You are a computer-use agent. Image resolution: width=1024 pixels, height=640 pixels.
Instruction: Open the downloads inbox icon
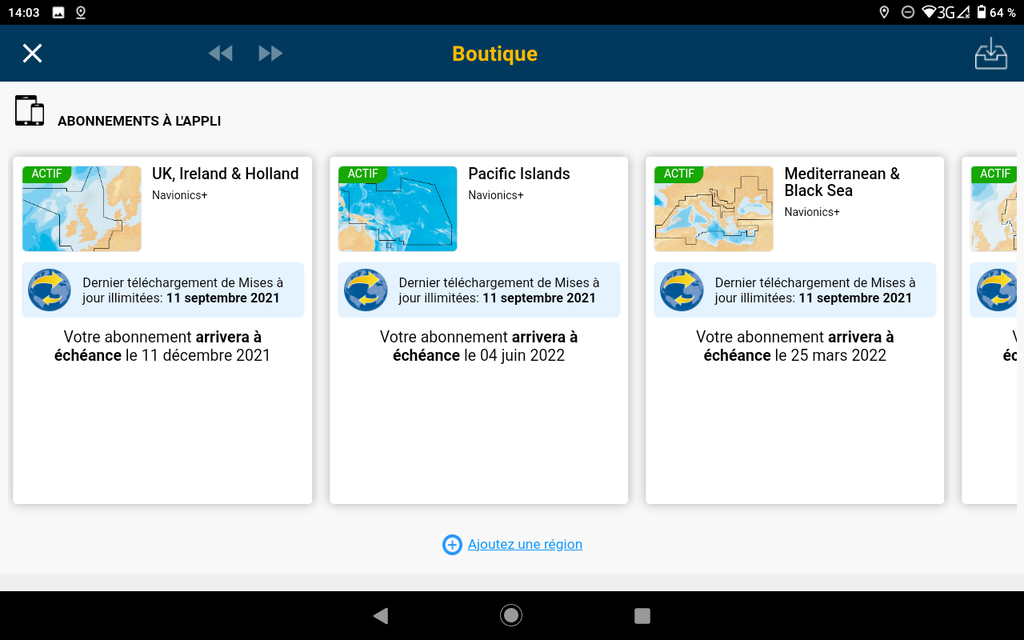point(991,54)
